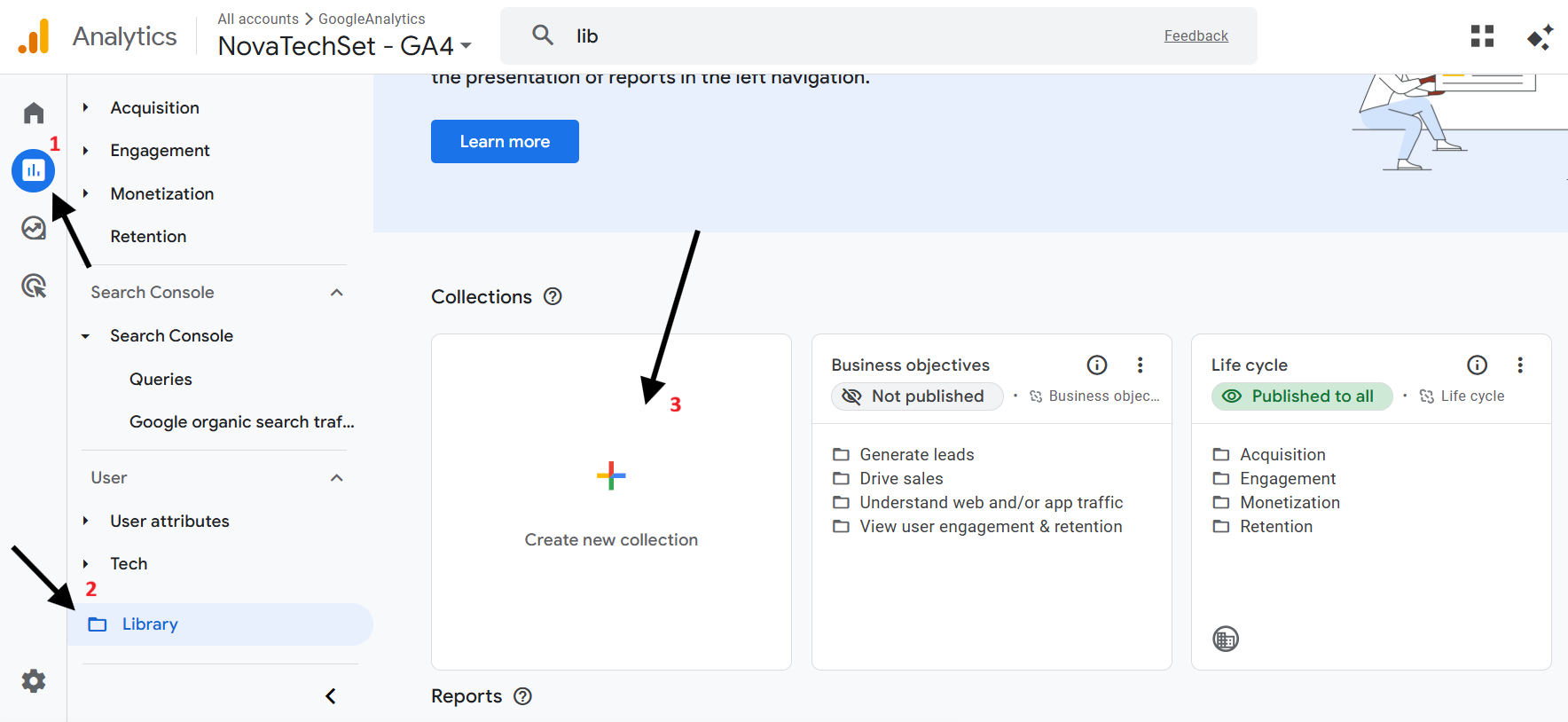Open the Reports icon in left rail
This screenshot has width=1568, height=722.
point(34,170)
